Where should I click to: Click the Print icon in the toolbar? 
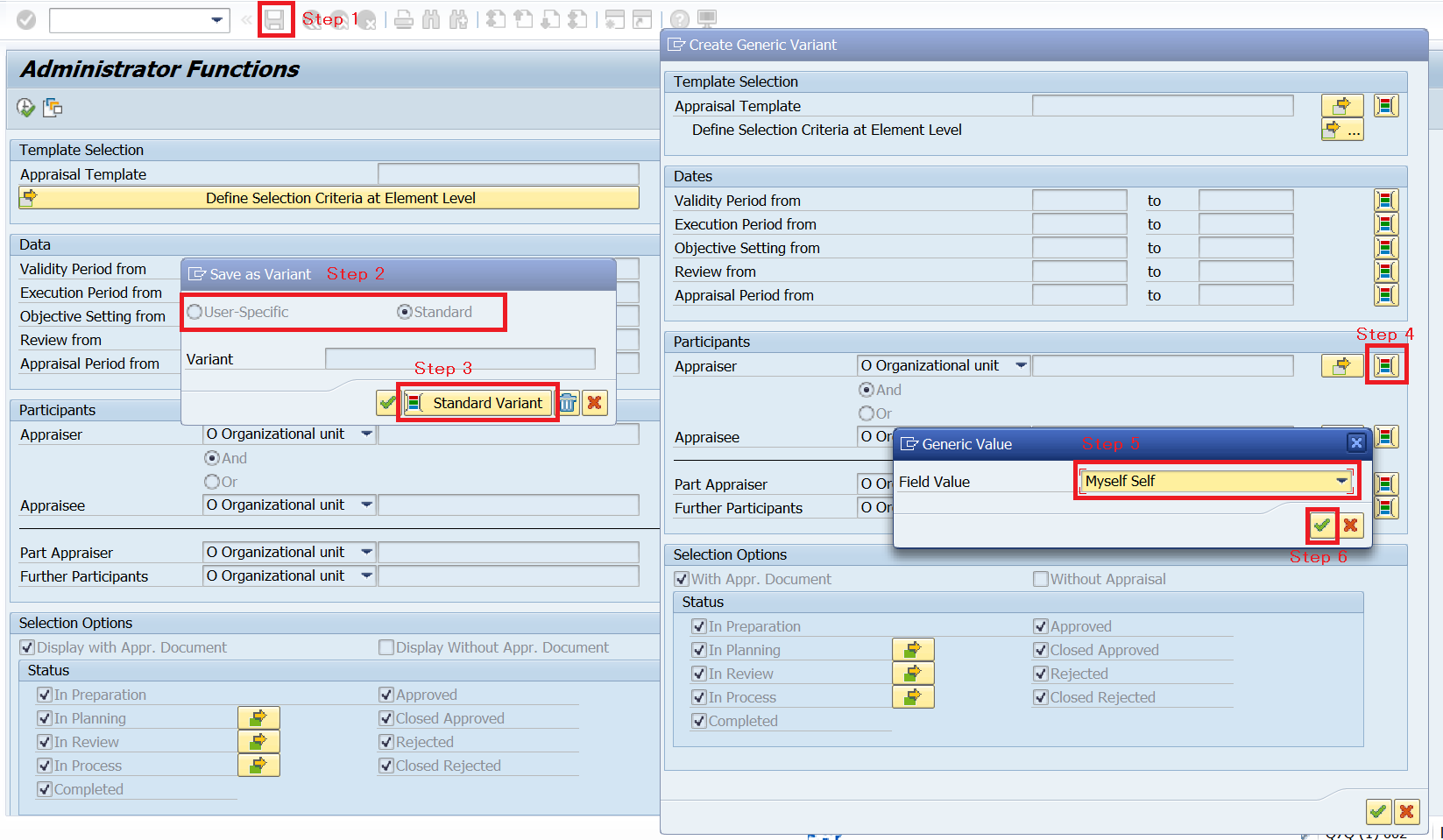tap(404, 19)
